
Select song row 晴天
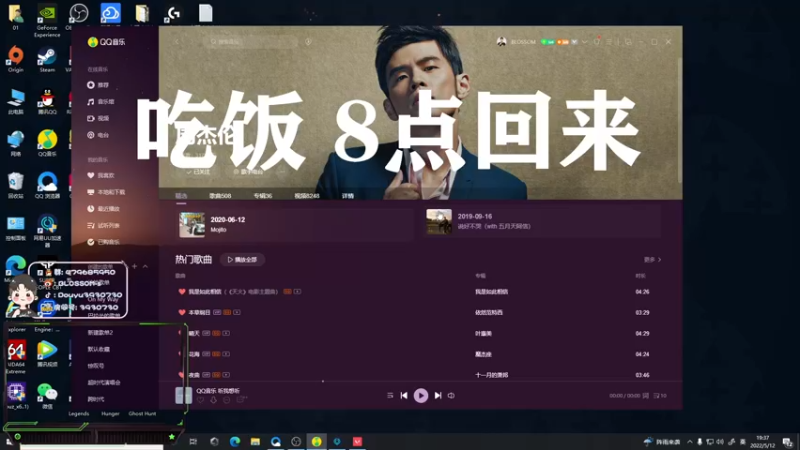coord(420,333)
